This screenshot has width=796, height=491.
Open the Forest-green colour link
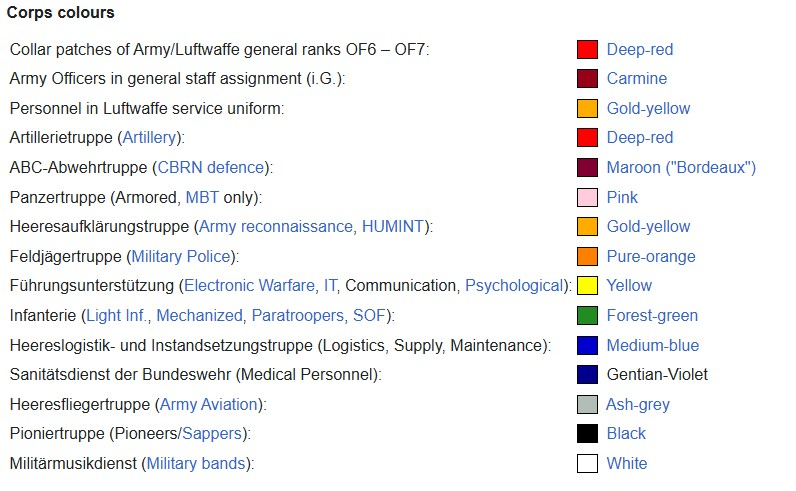pyautogui.click(x=652, y=316)
